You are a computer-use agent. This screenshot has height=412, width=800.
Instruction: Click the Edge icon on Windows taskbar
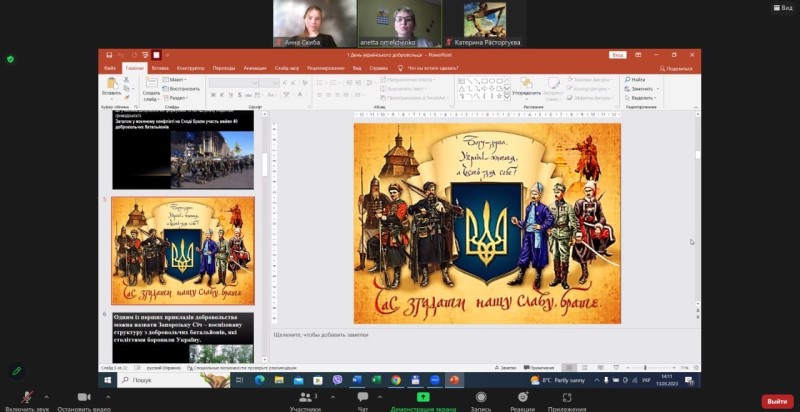pos(259,380)
